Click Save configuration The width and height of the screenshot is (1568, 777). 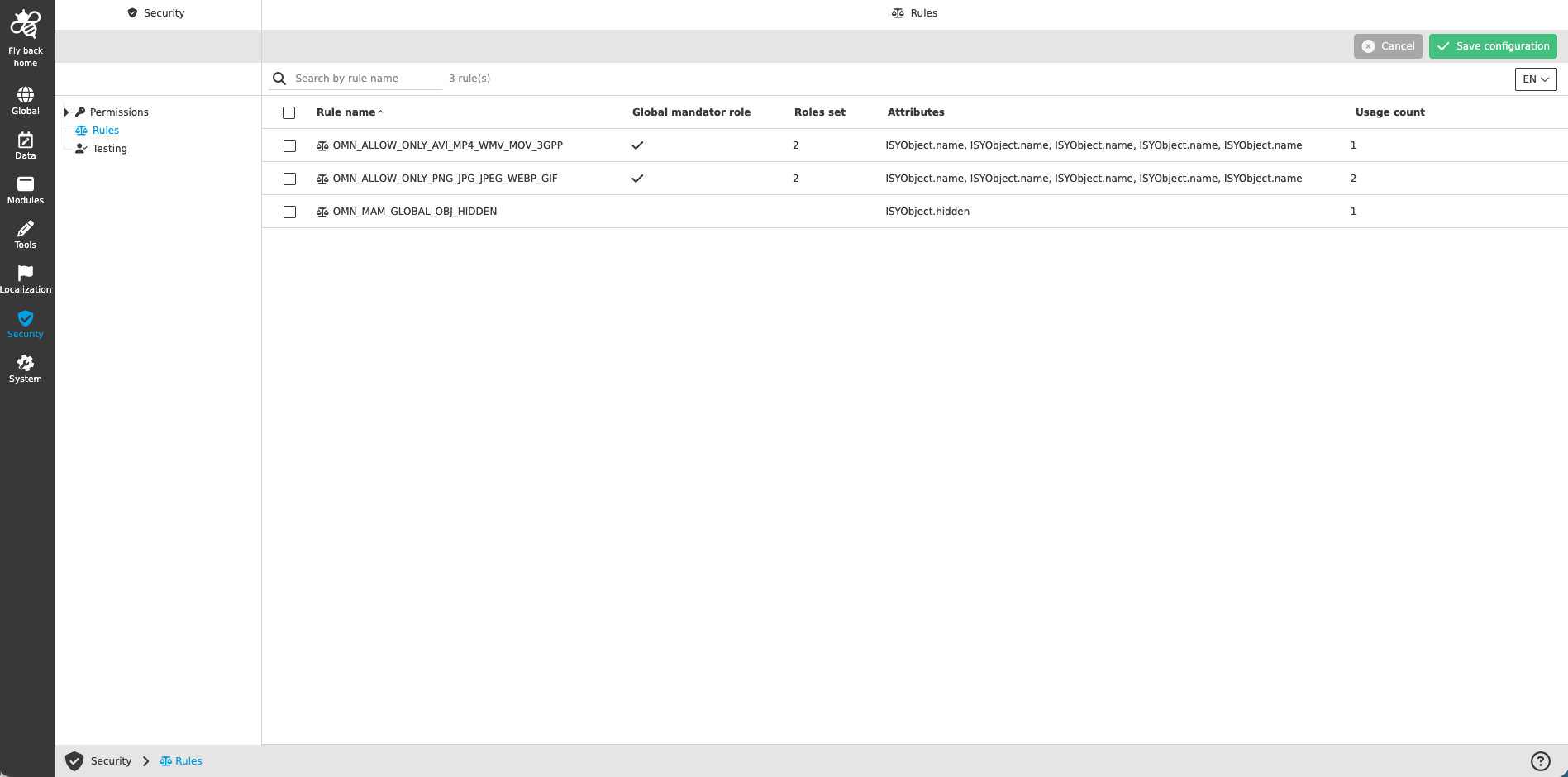pyautogui.click(x=1493, y=46)
